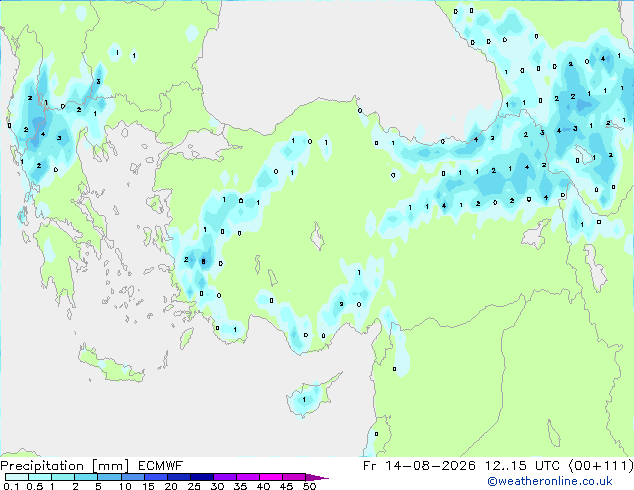Viewport: 634px width, 490px height.
Task: Click the '12..15 UTC' time text
Action: [x=523, y=466]
